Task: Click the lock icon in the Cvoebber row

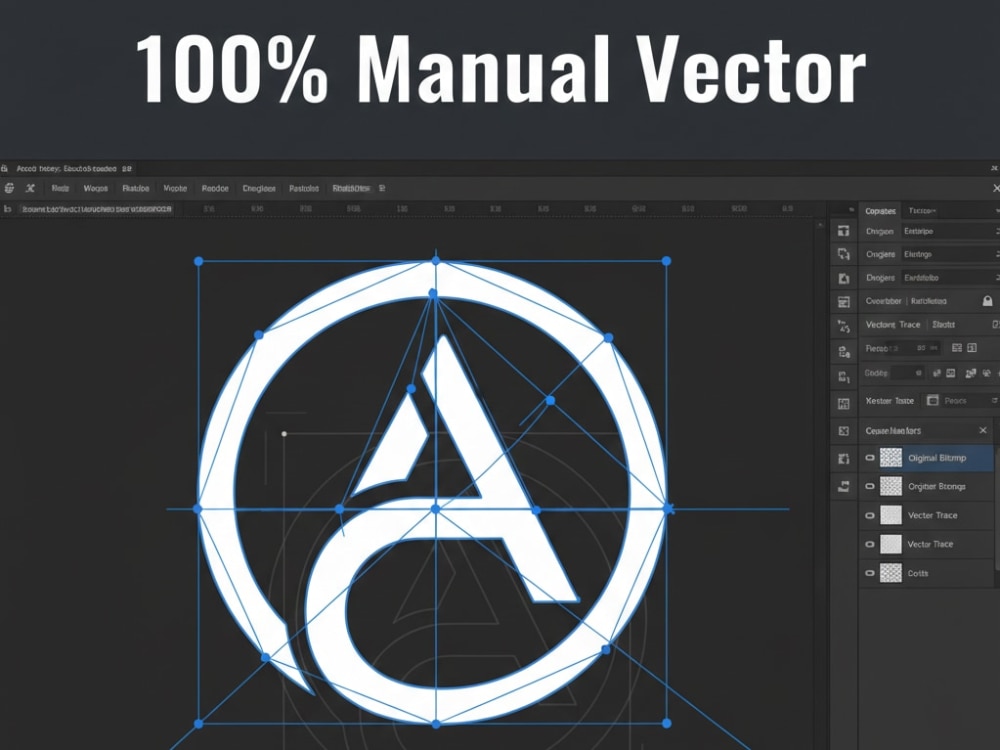Action: click(987, 301)
